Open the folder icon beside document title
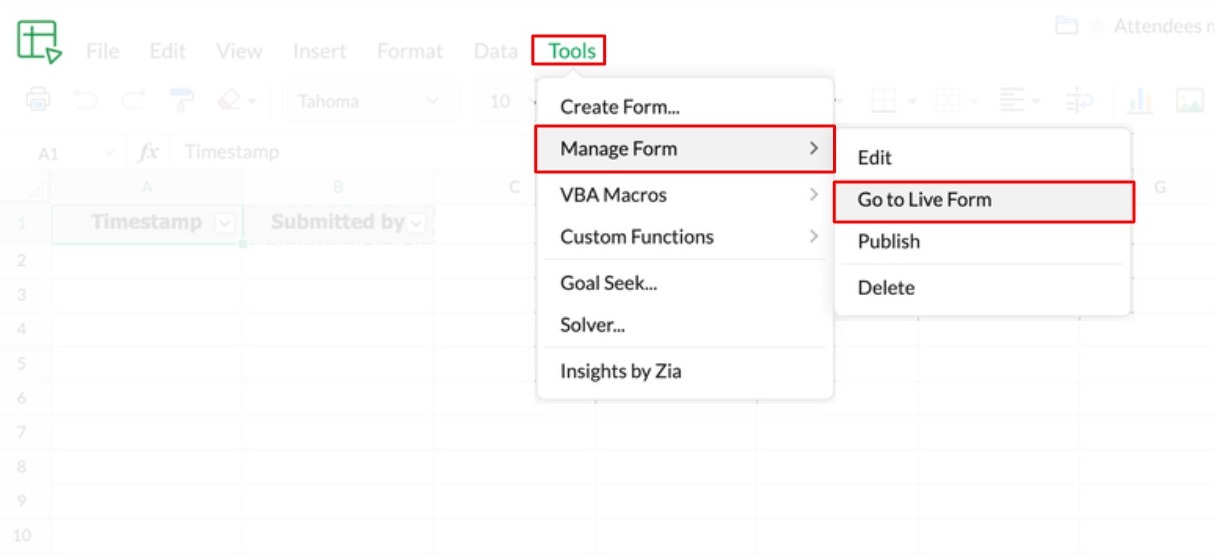Viewport: 1219px width, 556px height. coord(1067,26)
